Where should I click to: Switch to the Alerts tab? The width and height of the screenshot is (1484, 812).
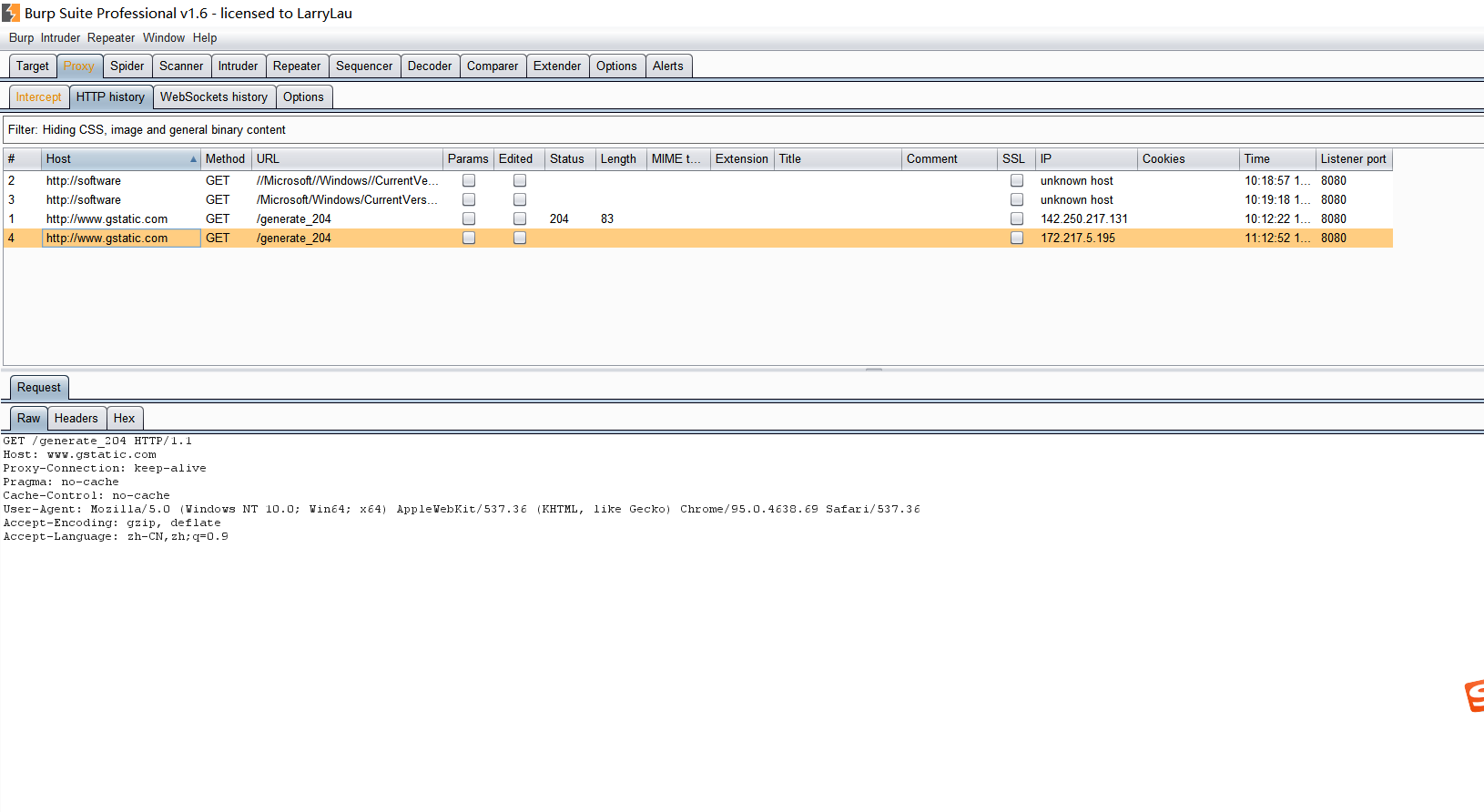(668, 66)
